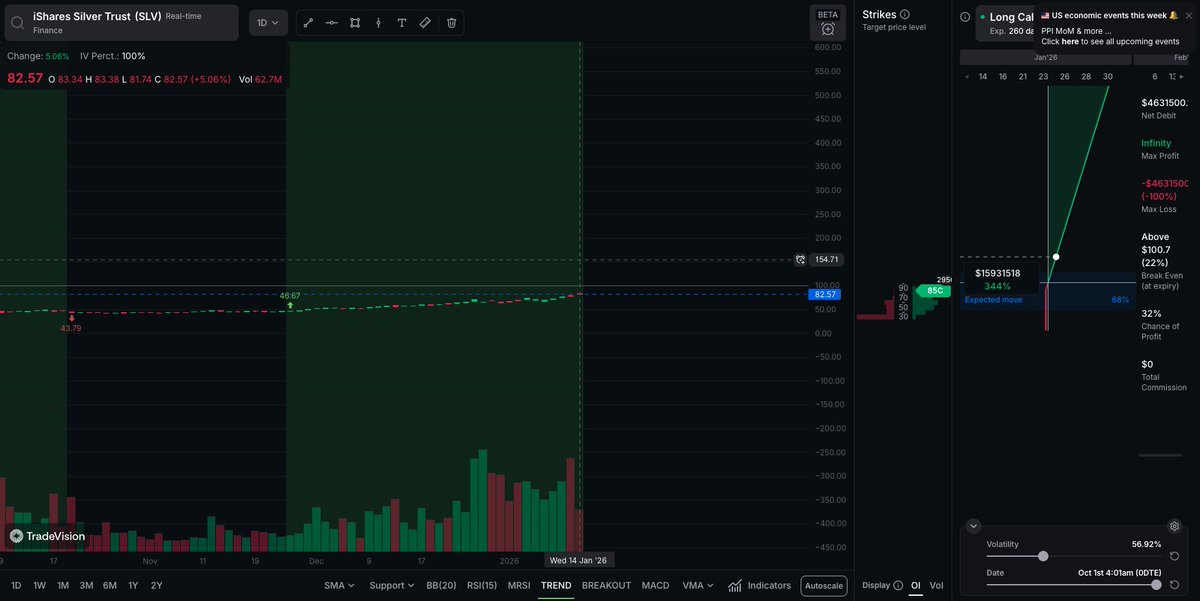Click the TradeVision logo
The image size is (1200, 601).
48,536
